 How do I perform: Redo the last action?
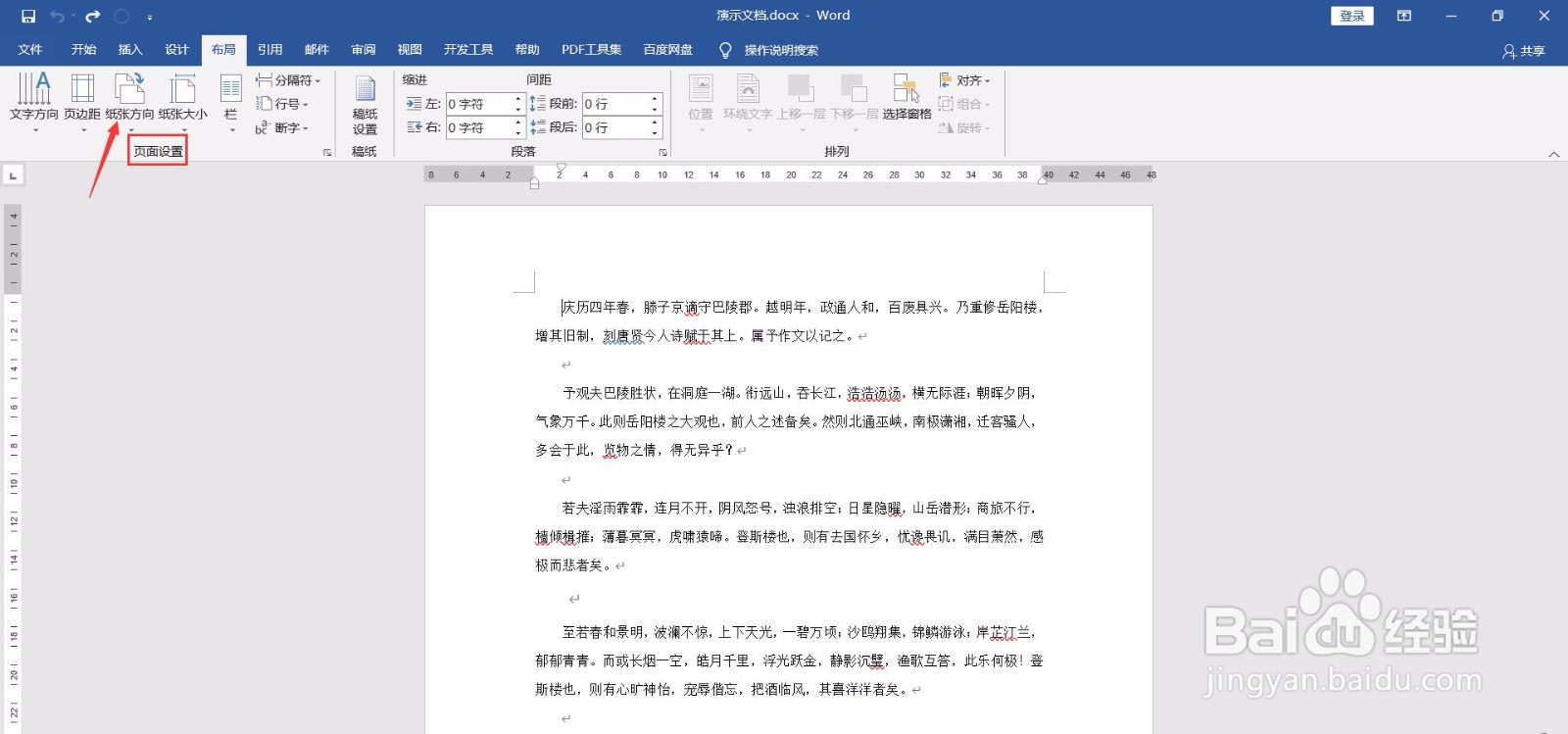pos(93,16)
